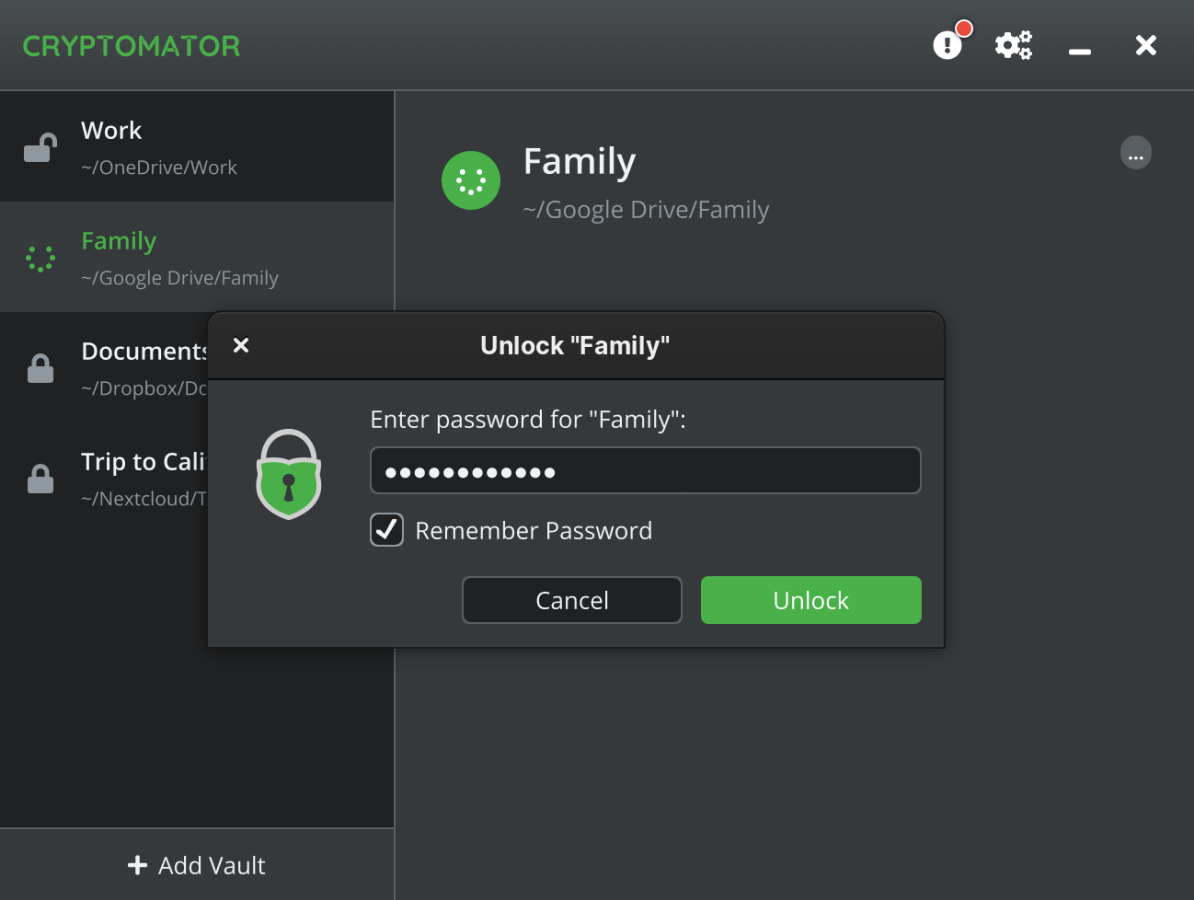Click Add Vault at sidebar bottom
The height and width of the screenshot is (900, 1194).
point(197,865)
